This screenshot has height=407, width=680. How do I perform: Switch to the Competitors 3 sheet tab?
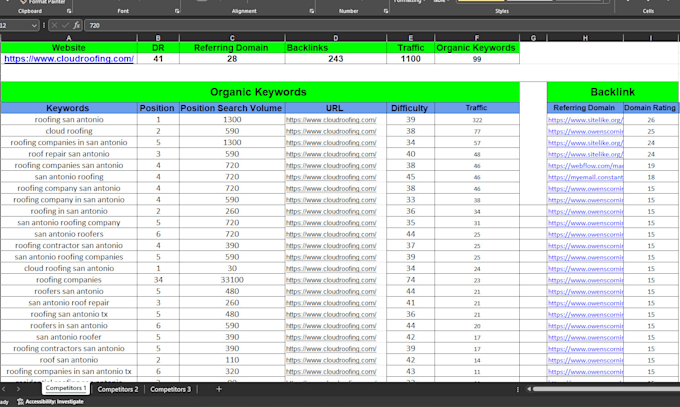click(170, 389)
